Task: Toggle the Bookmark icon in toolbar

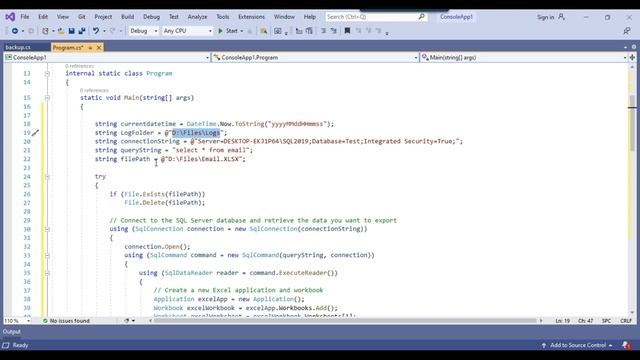Action: tap(347, 31)
